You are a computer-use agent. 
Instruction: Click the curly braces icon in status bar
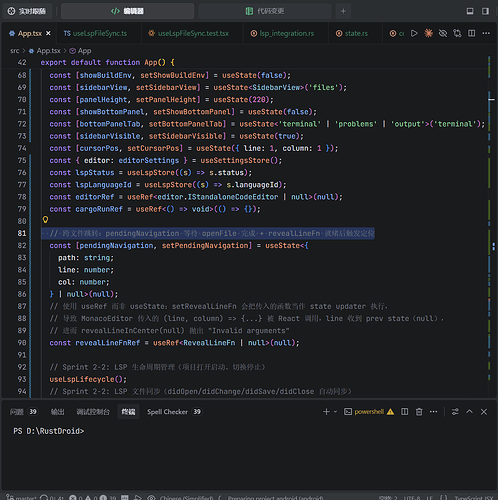(x=443, y=498)
